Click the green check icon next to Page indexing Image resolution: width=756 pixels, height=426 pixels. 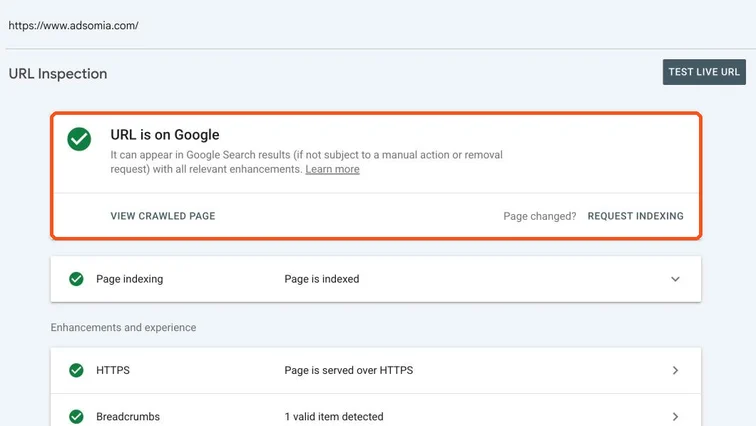[76, 279]
